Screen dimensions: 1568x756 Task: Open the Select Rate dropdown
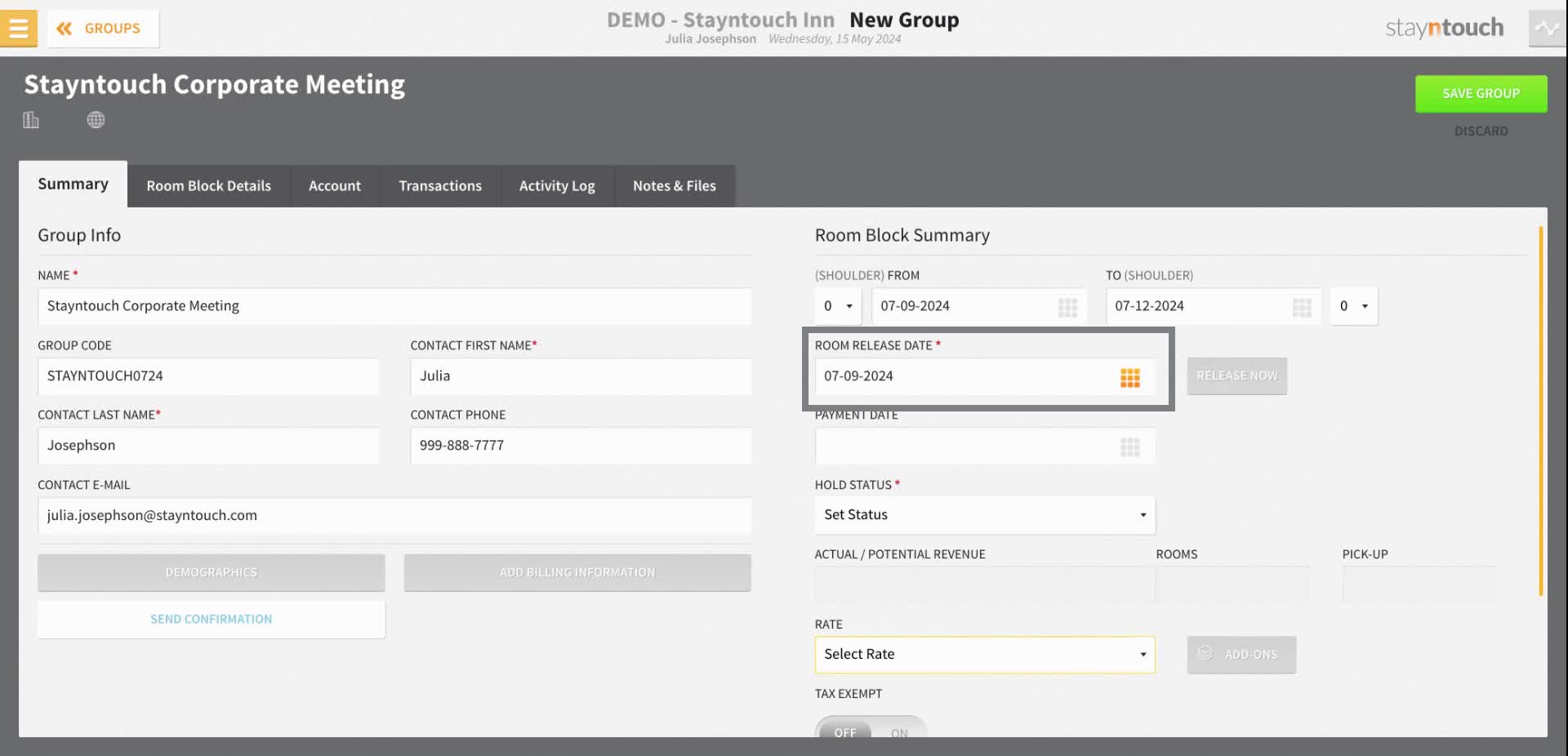985,655
